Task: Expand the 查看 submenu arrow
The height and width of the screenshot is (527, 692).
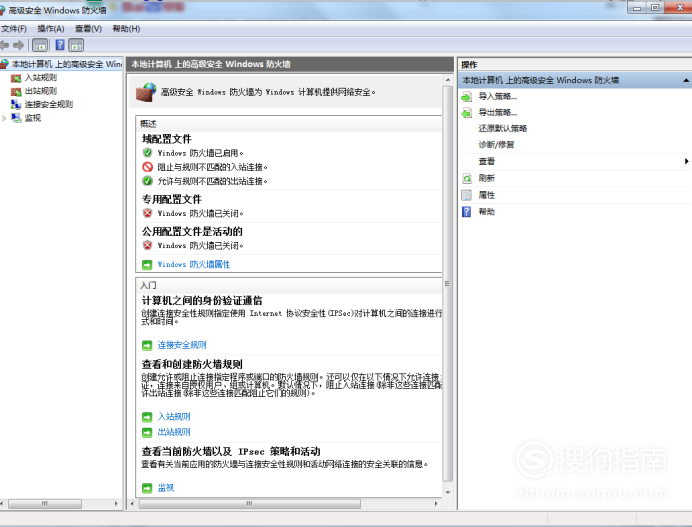Action: (686, 162)
